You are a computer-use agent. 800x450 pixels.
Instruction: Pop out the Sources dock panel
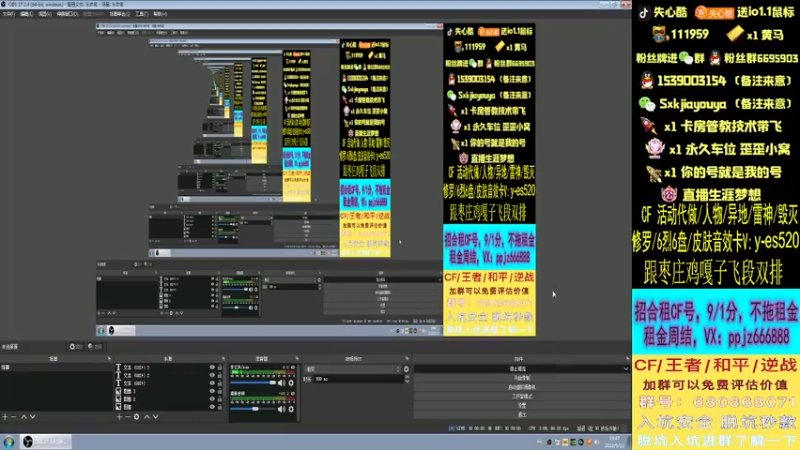pos(223,359)
